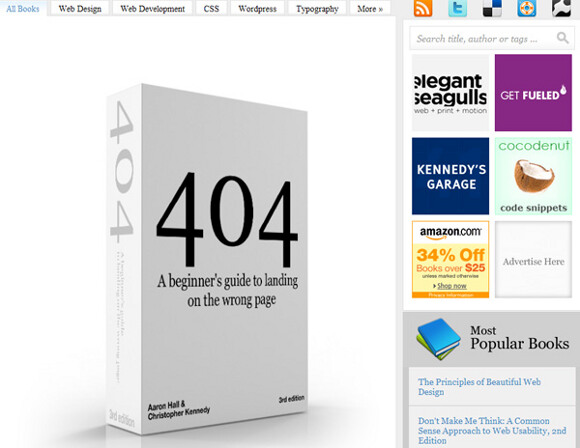Click the DesignFloat lifebuoy icon
Image resolution: width=580 pixels, height=448 pixels.
pos(527,8)
